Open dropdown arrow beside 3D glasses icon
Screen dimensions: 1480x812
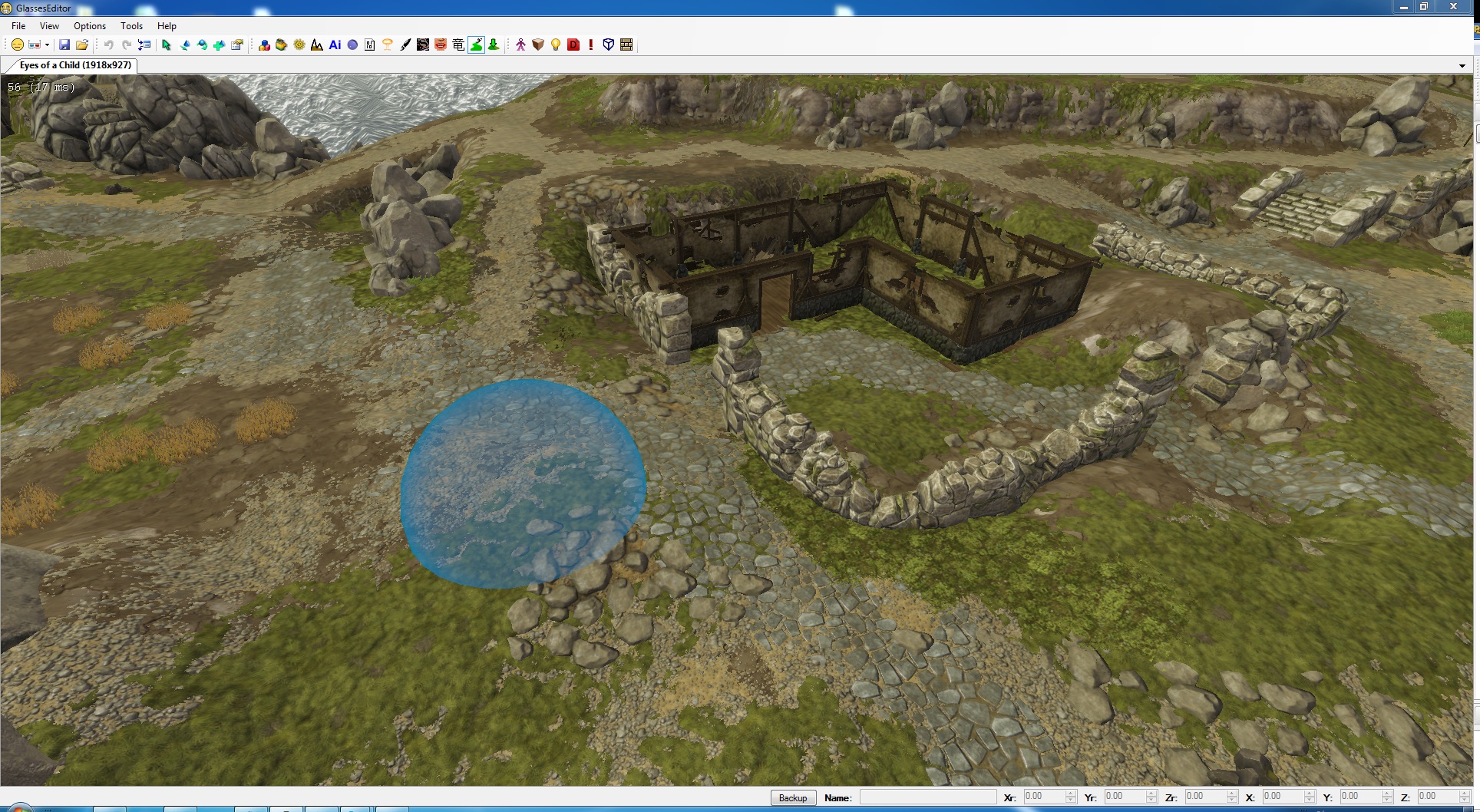(x=47, y=45)
